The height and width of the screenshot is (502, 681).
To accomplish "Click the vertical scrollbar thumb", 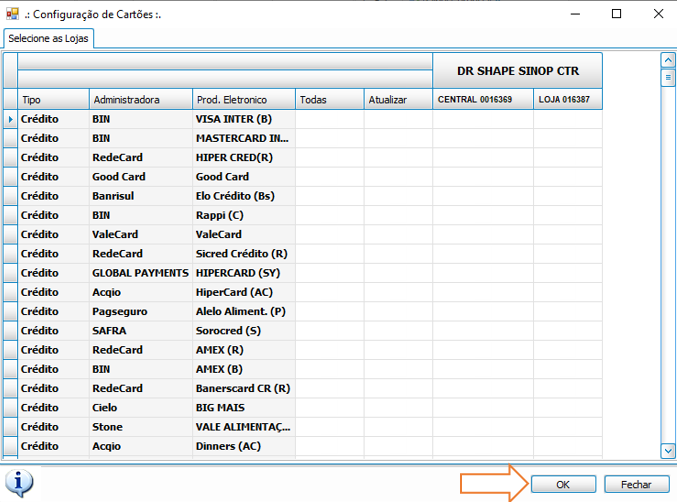I will pos(668,78).
